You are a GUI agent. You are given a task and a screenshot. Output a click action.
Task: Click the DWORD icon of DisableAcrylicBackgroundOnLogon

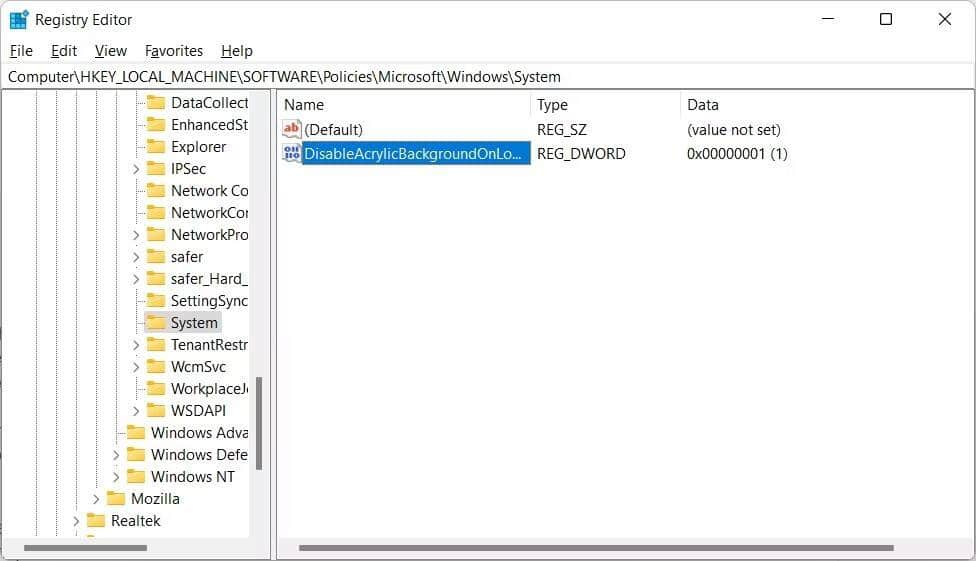(291, 153)
